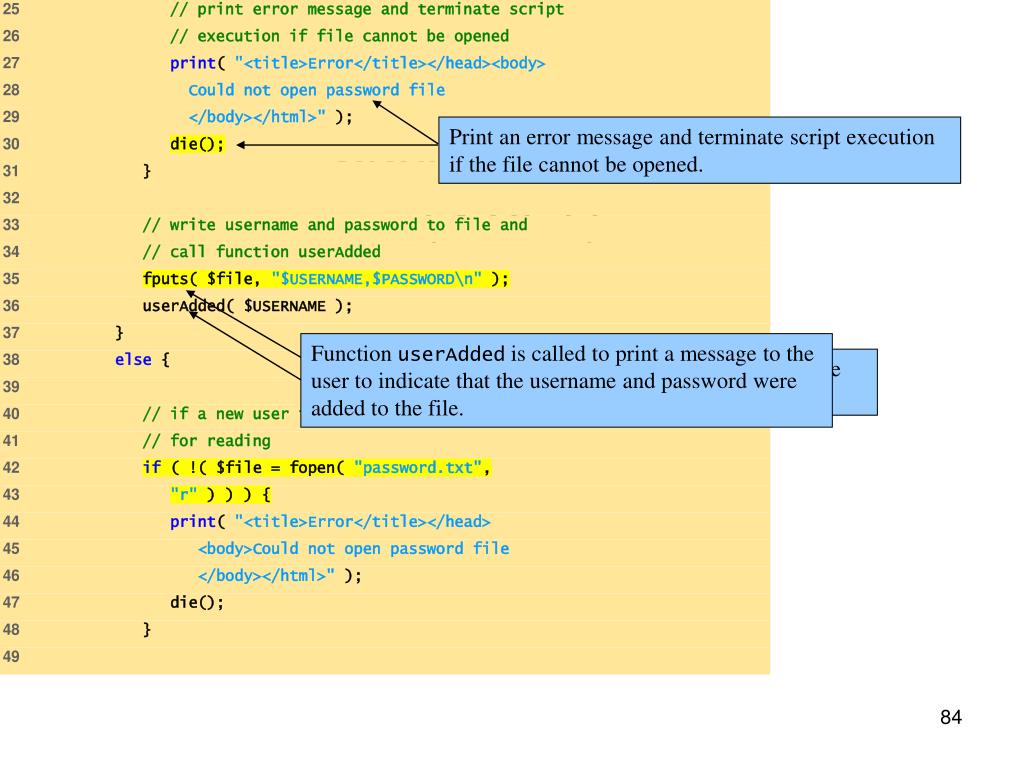1024x768 pixels.
Task: Click the print statement on line 27
Action: (x=357, y=63)
